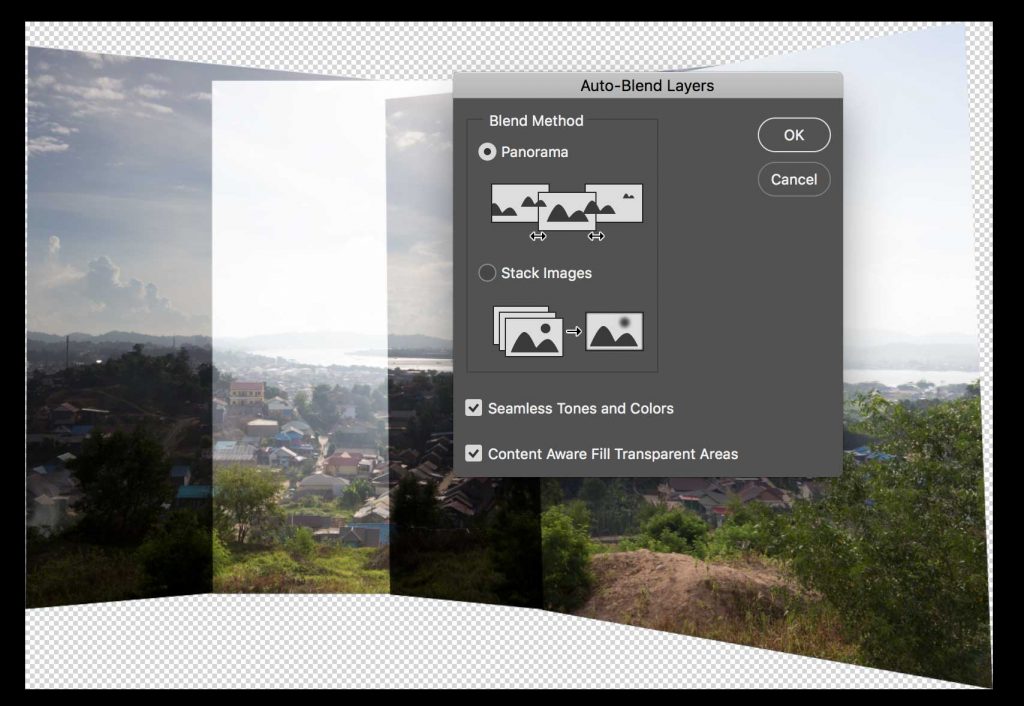Click the Auto-Blend Layers title bar
This screenshot has height=706, width=1024.
[x=647, y=86]
